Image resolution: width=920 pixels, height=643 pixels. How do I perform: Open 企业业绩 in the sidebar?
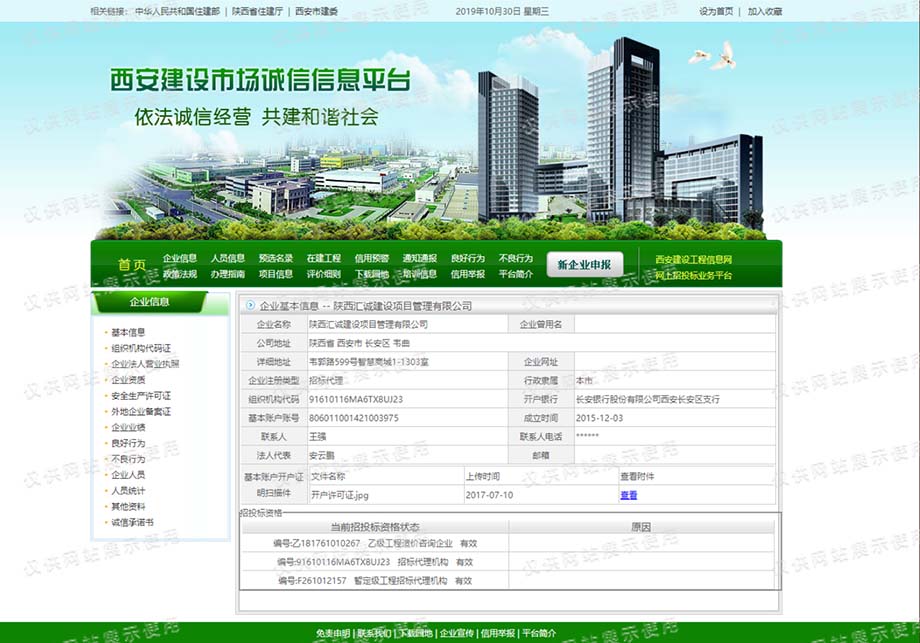[128, 427]
